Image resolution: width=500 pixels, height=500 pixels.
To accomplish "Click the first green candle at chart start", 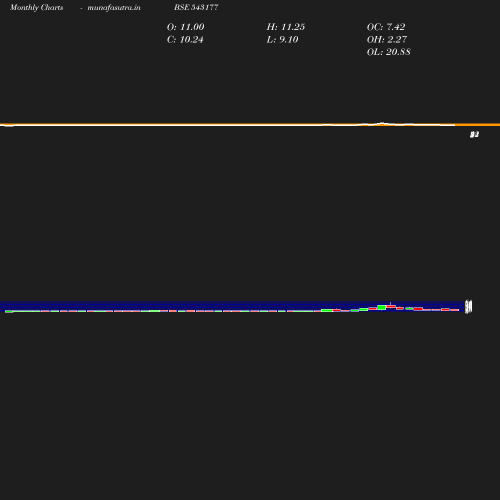I will (x=9, y=312).
